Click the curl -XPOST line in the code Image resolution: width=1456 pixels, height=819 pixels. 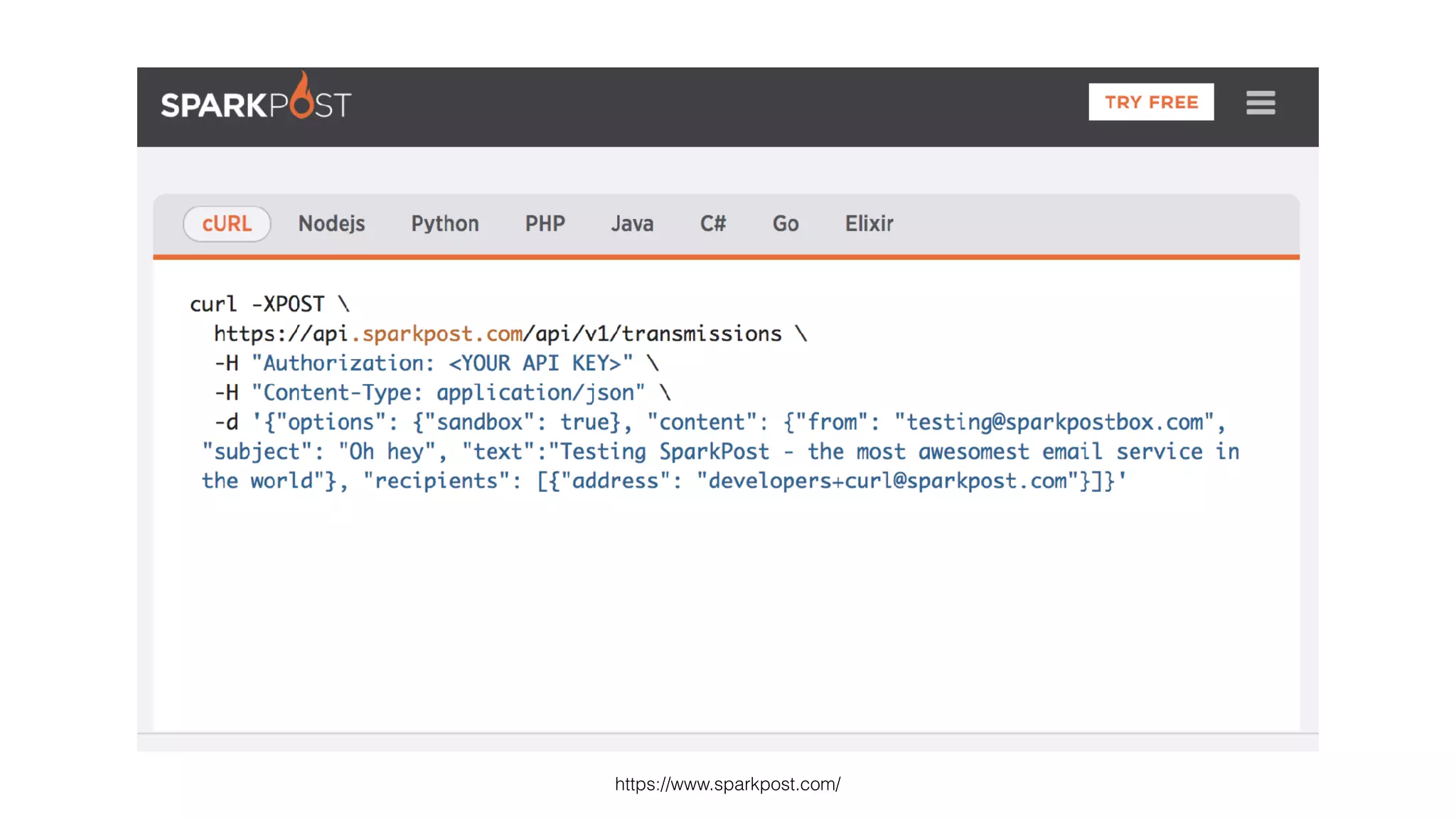point(269,304)
